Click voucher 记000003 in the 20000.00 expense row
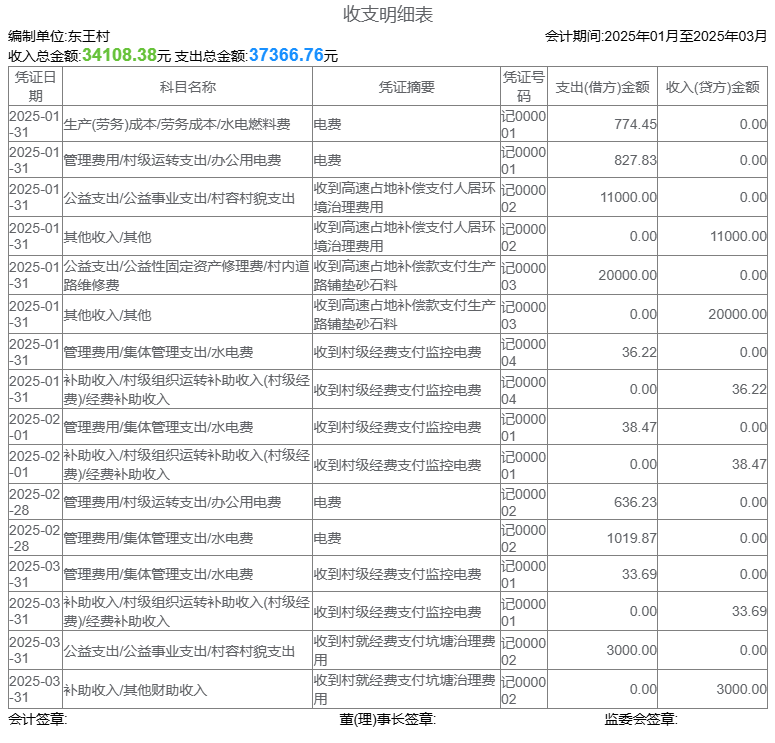 pos(523,276)
